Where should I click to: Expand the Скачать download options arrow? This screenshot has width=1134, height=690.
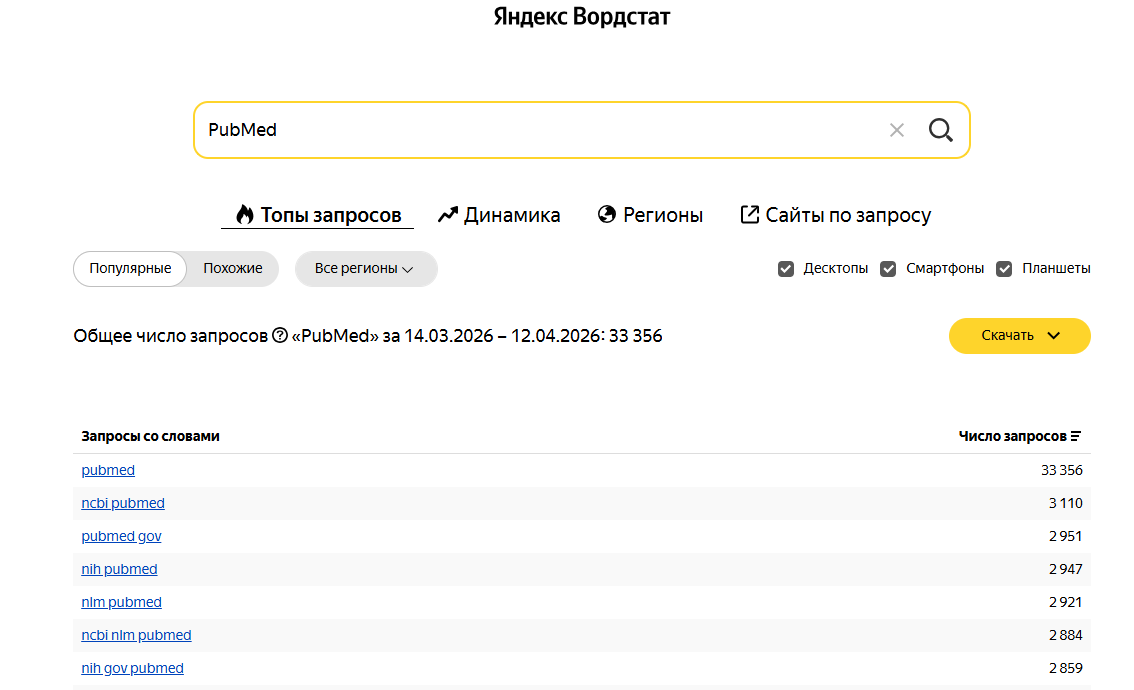coord(1054,336)
